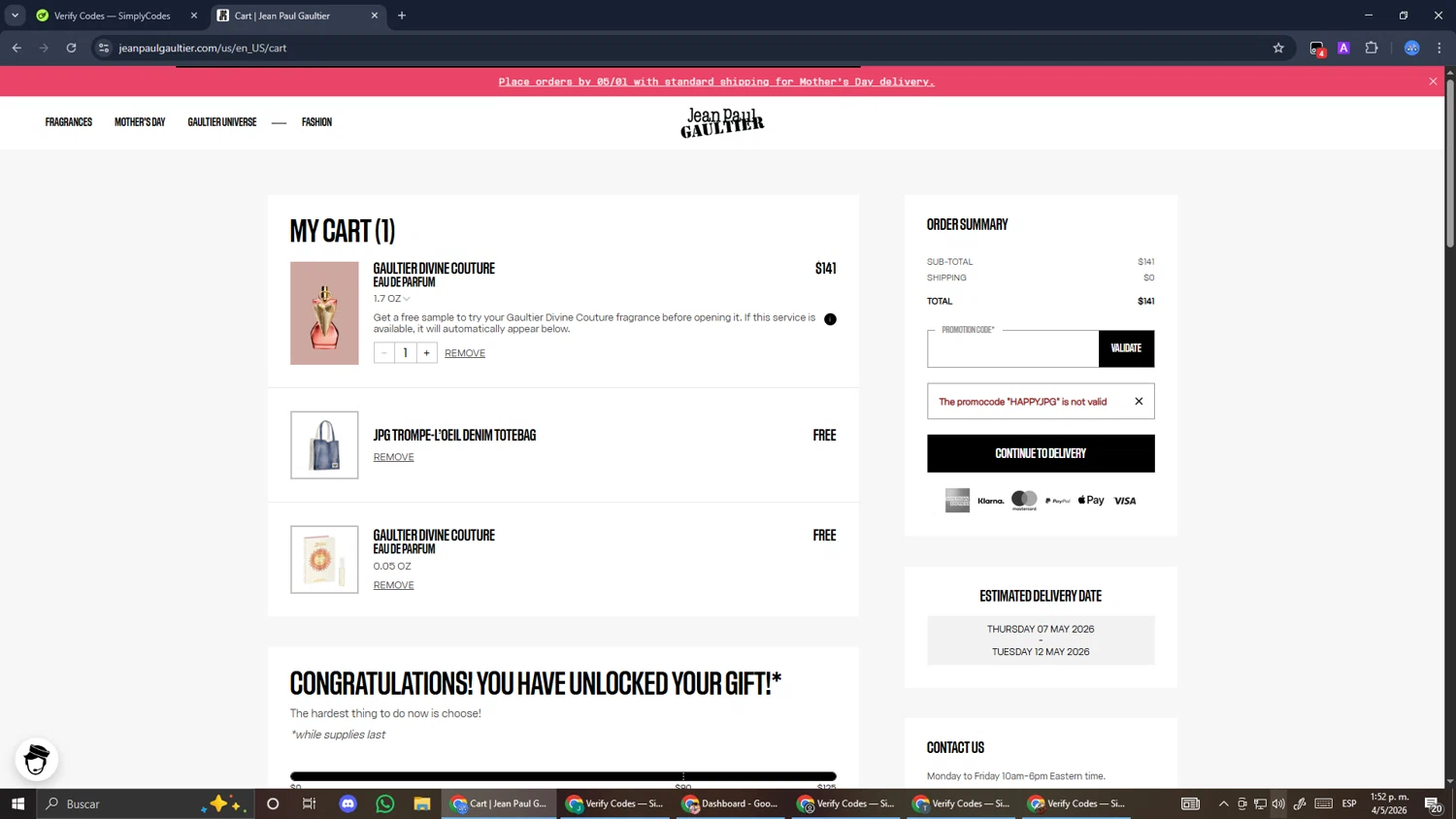Click the taskbar clock showing 1:52 p. m.

[x=1389, y=803]
